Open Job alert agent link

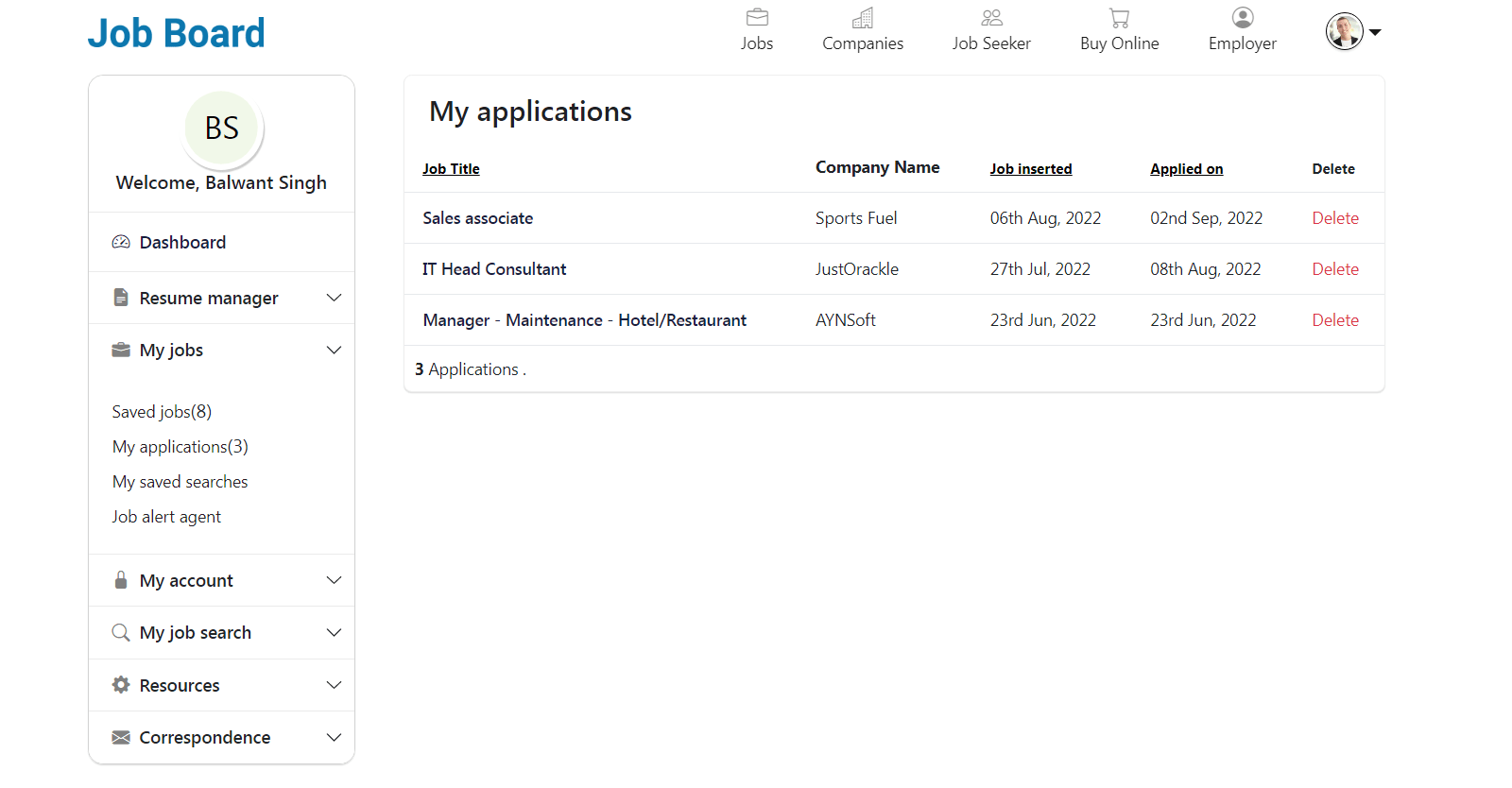coord(166,517)
